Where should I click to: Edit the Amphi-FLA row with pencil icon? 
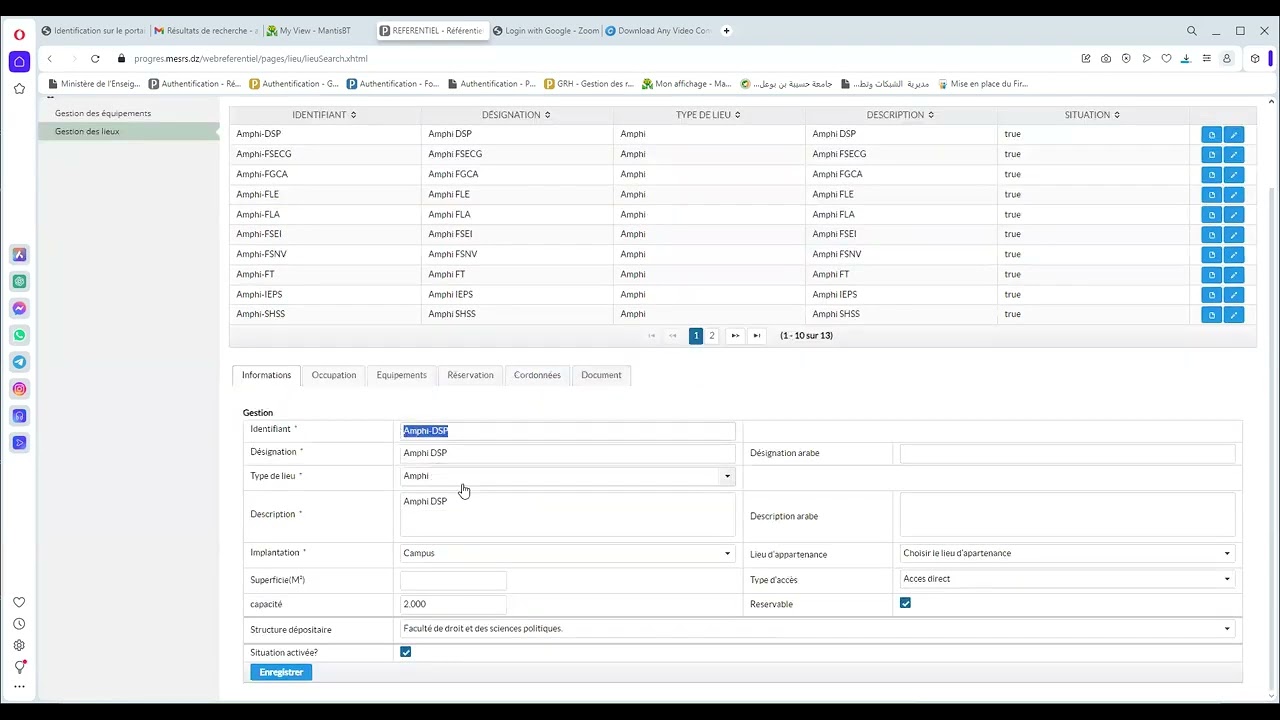[1234, 215]
